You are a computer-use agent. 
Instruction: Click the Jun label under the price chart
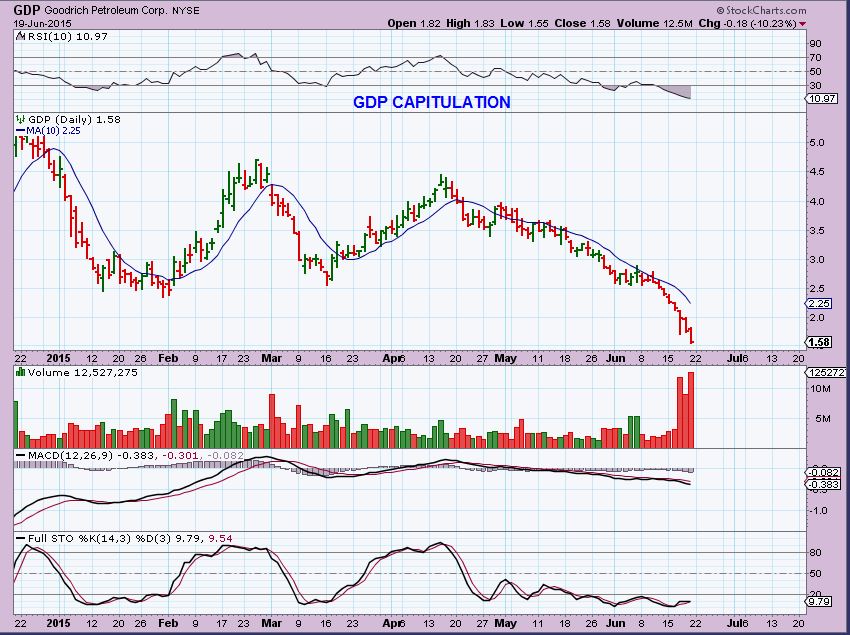coord(615,358)
